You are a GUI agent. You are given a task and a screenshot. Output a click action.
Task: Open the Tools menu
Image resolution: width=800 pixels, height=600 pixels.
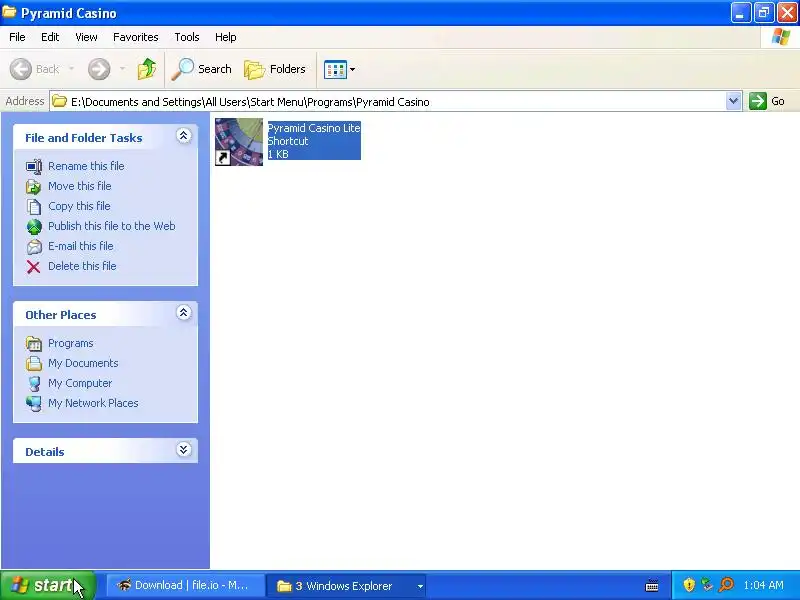tap(187, 37)
